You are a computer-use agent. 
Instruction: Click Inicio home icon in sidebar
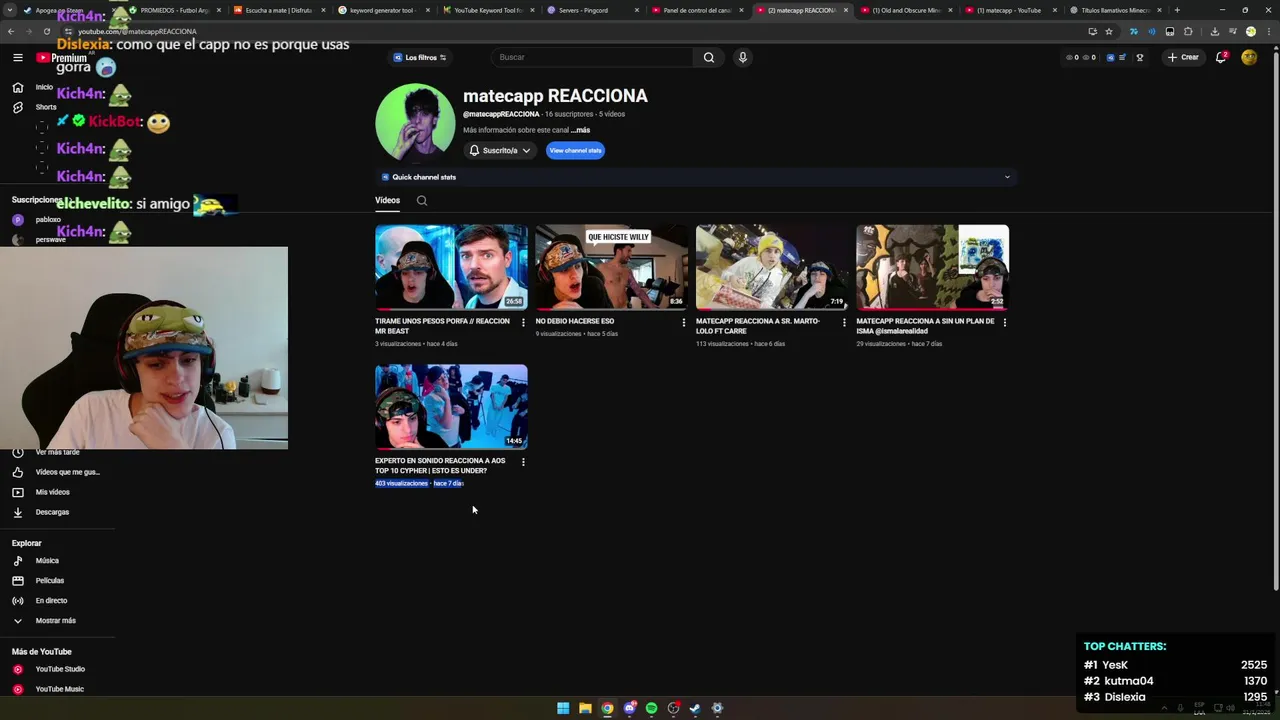click(x=18, y=87)
